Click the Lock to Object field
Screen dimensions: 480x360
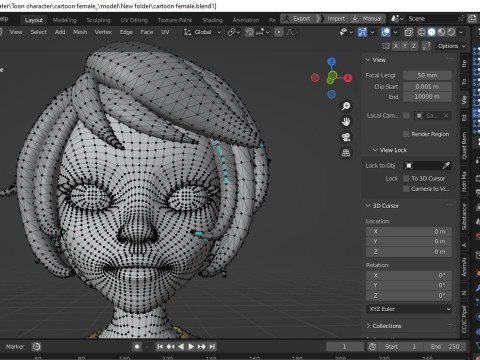click(x=428, y=165)
